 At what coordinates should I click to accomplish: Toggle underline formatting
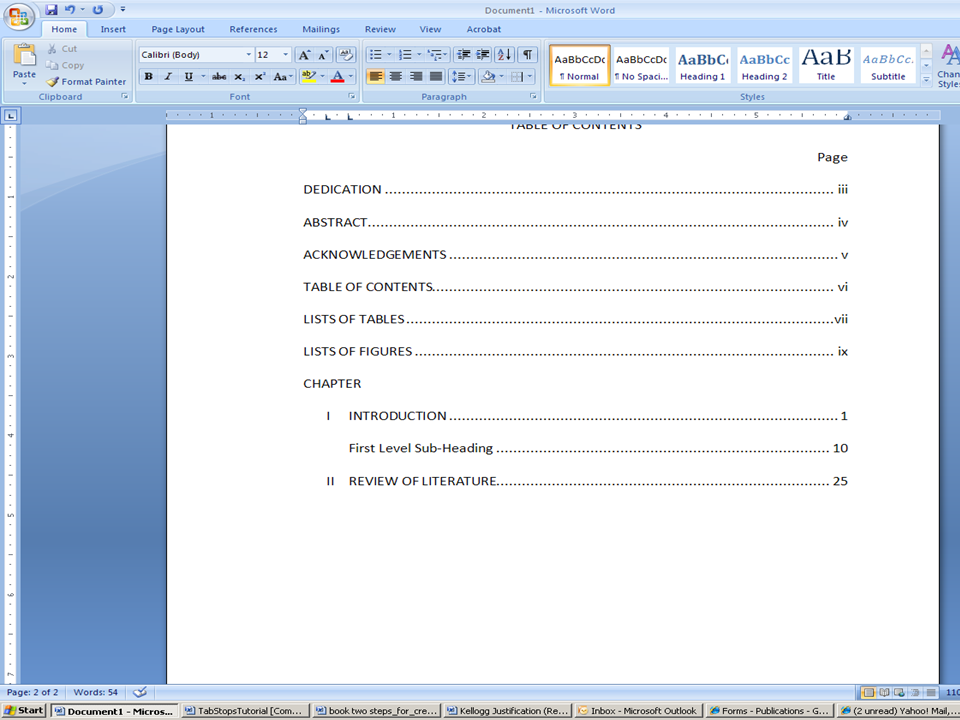coord(188,77)
